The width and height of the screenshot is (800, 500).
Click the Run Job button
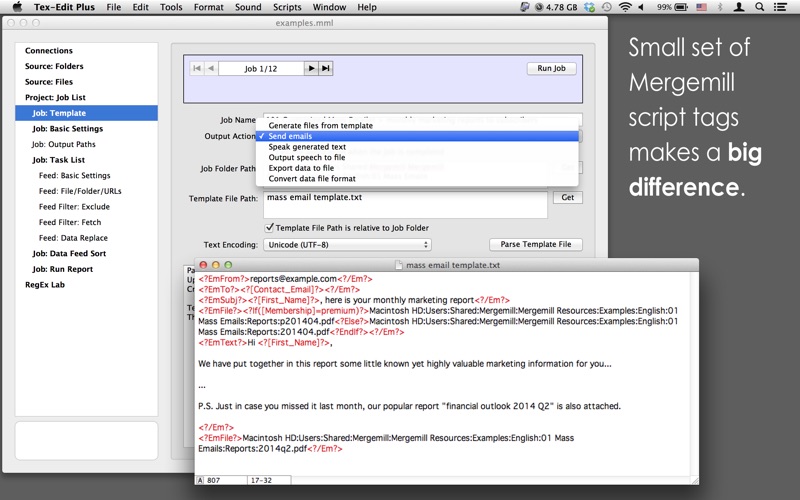552,68
